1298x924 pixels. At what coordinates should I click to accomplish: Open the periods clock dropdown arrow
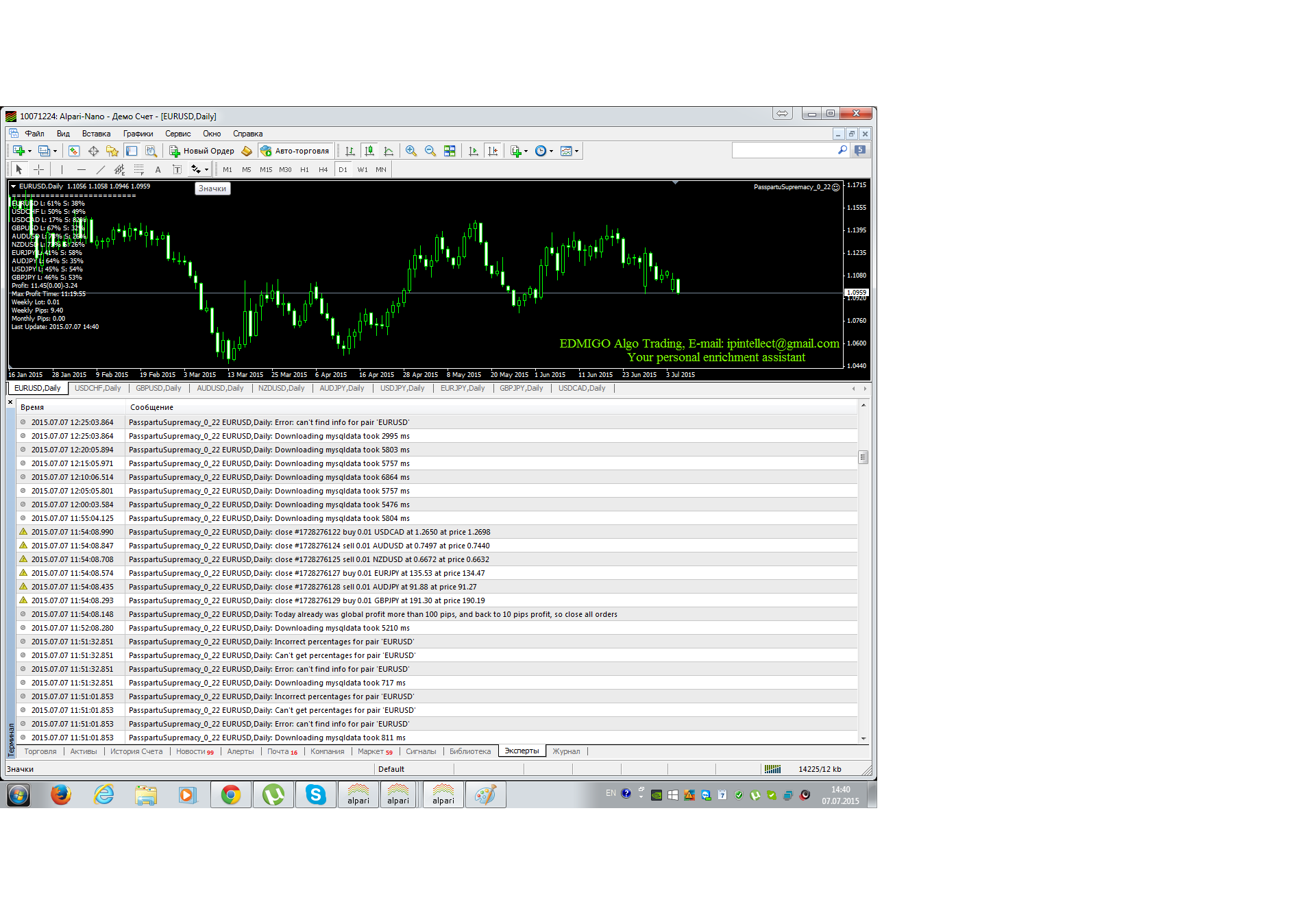[x=552, y=151]
